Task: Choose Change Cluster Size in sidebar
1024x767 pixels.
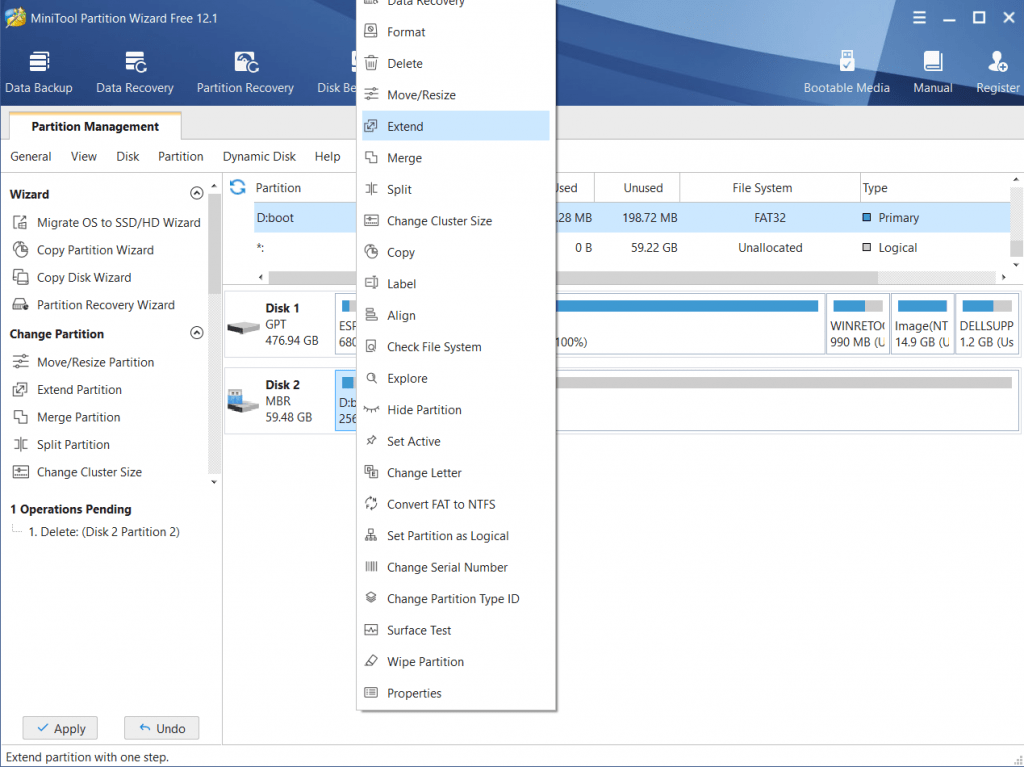Action: (x=77, y=472)
